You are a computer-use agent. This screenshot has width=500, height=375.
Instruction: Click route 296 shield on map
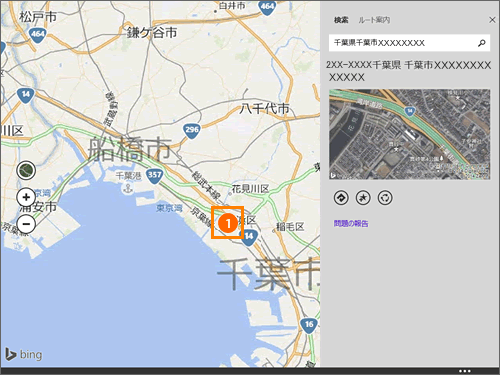(192, 130)
